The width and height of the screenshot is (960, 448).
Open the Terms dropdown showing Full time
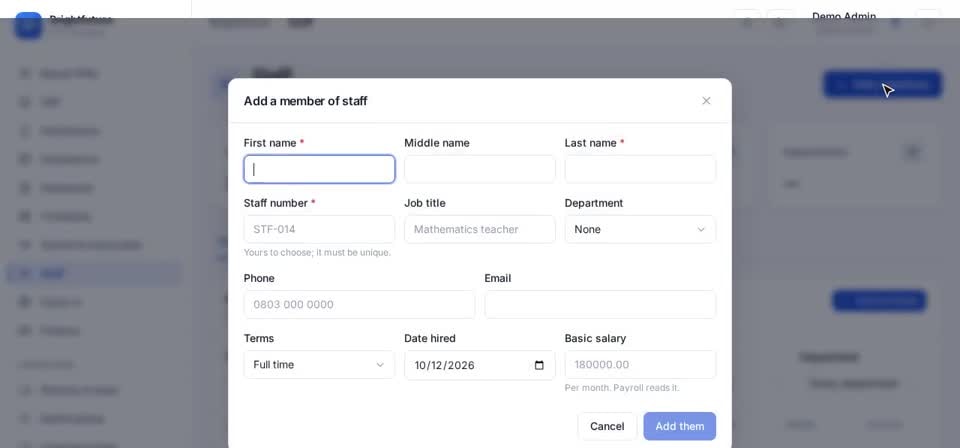coord(319,365)
